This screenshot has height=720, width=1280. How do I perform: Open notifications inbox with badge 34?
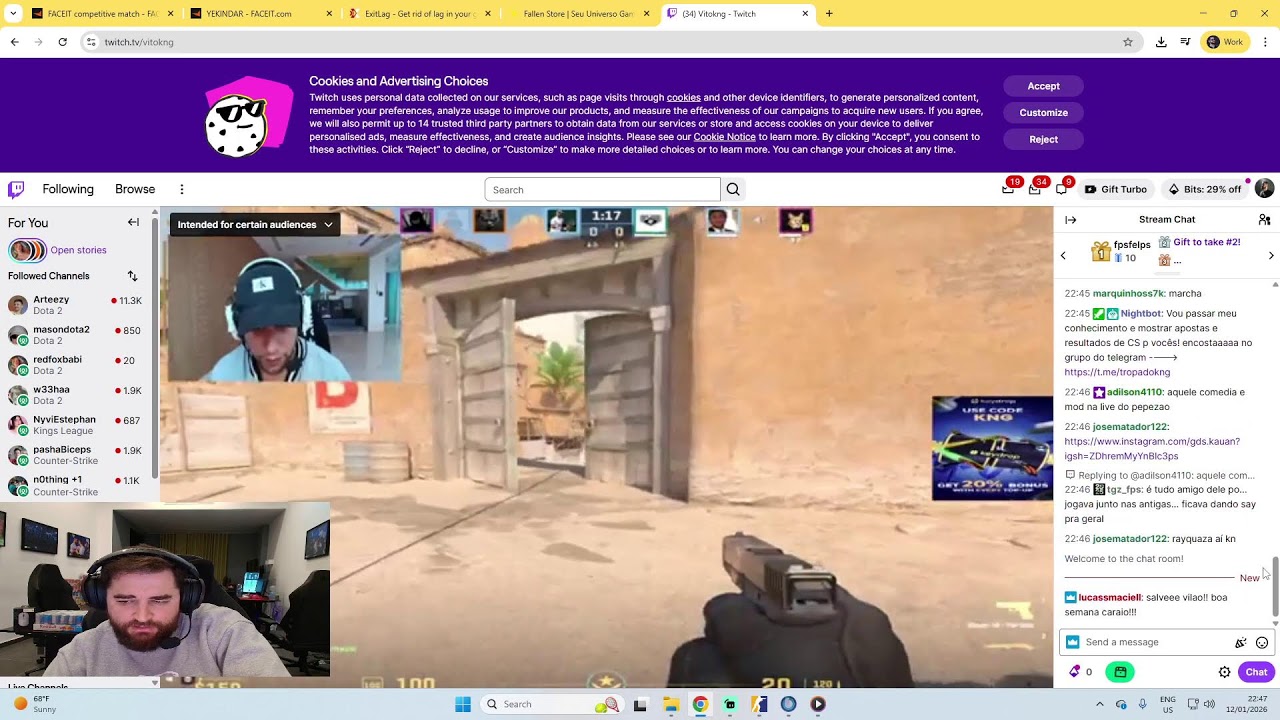1035,189
